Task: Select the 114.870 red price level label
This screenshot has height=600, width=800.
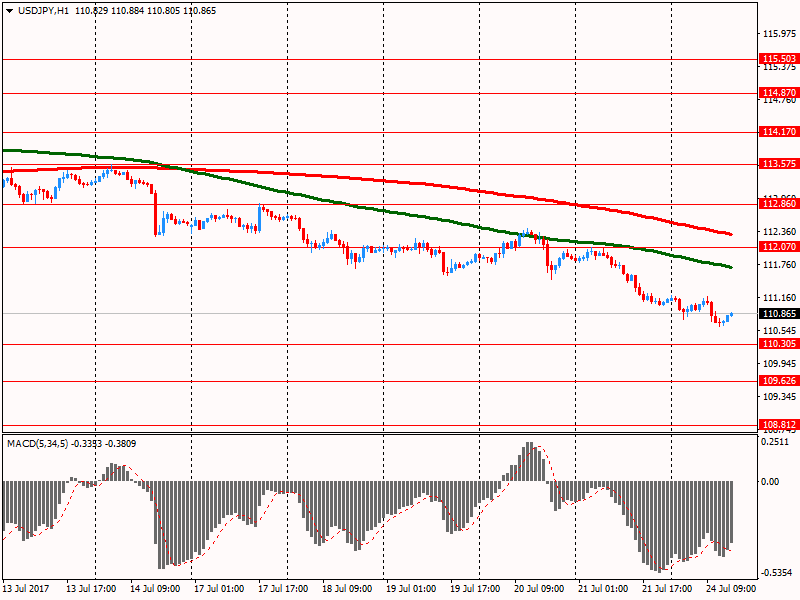Action: click(779, 92)
